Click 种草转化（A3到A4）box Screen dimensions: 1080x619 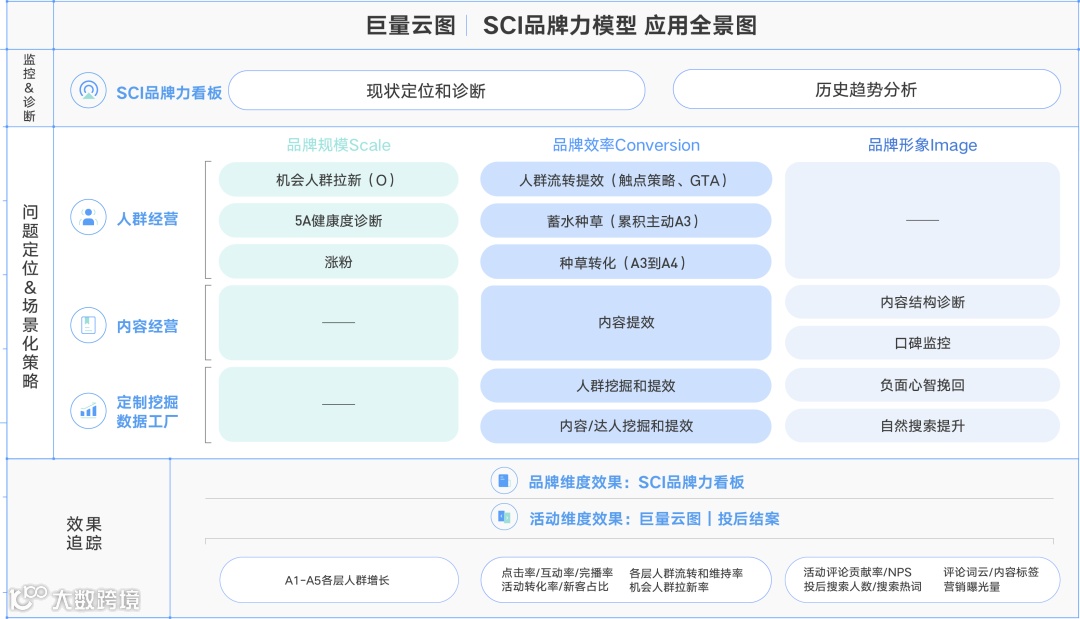tap(626, 262)
